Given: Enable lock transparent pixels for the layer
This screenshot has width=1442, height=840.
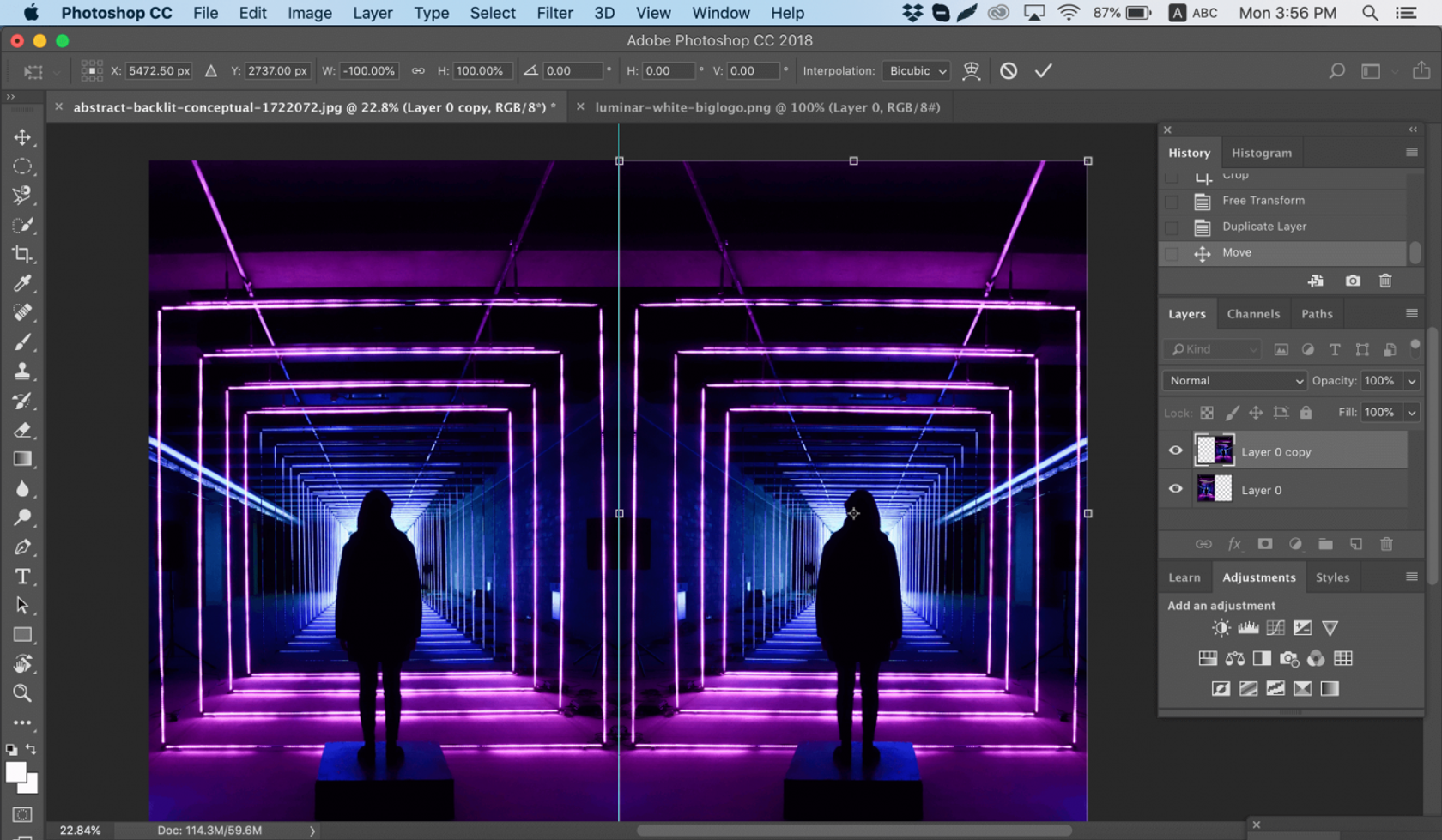Looking at the screenshot, I should 1206,413.
